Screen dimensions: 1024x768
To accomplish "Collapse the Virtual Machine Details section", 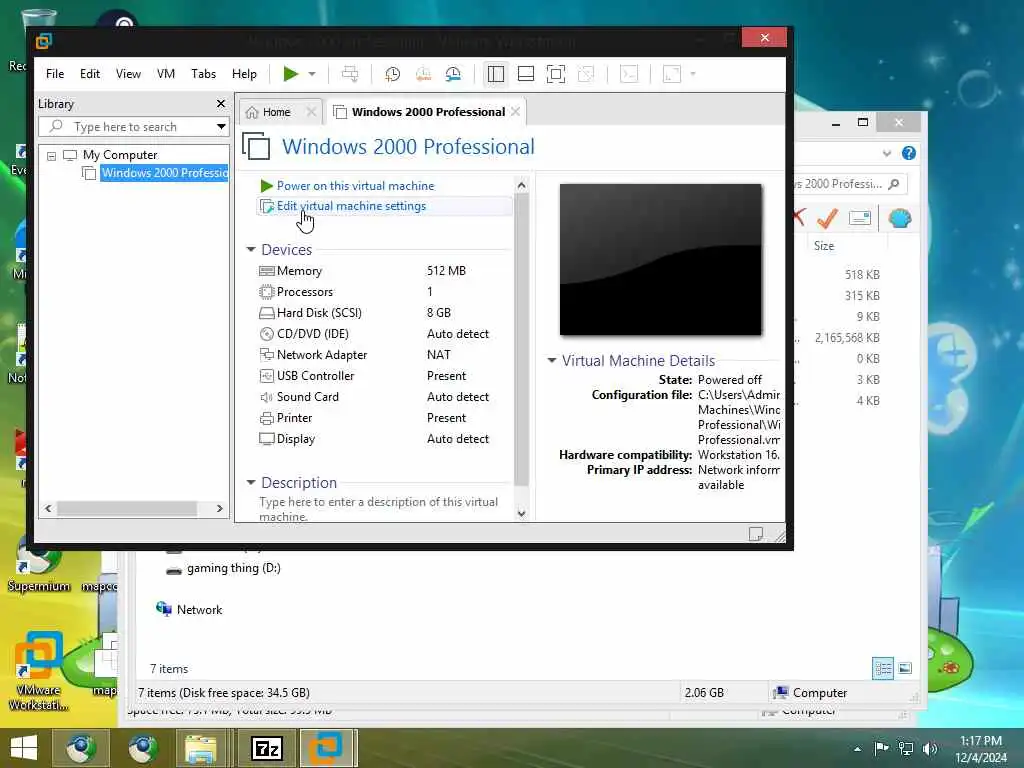I will (x=552, y=360).
